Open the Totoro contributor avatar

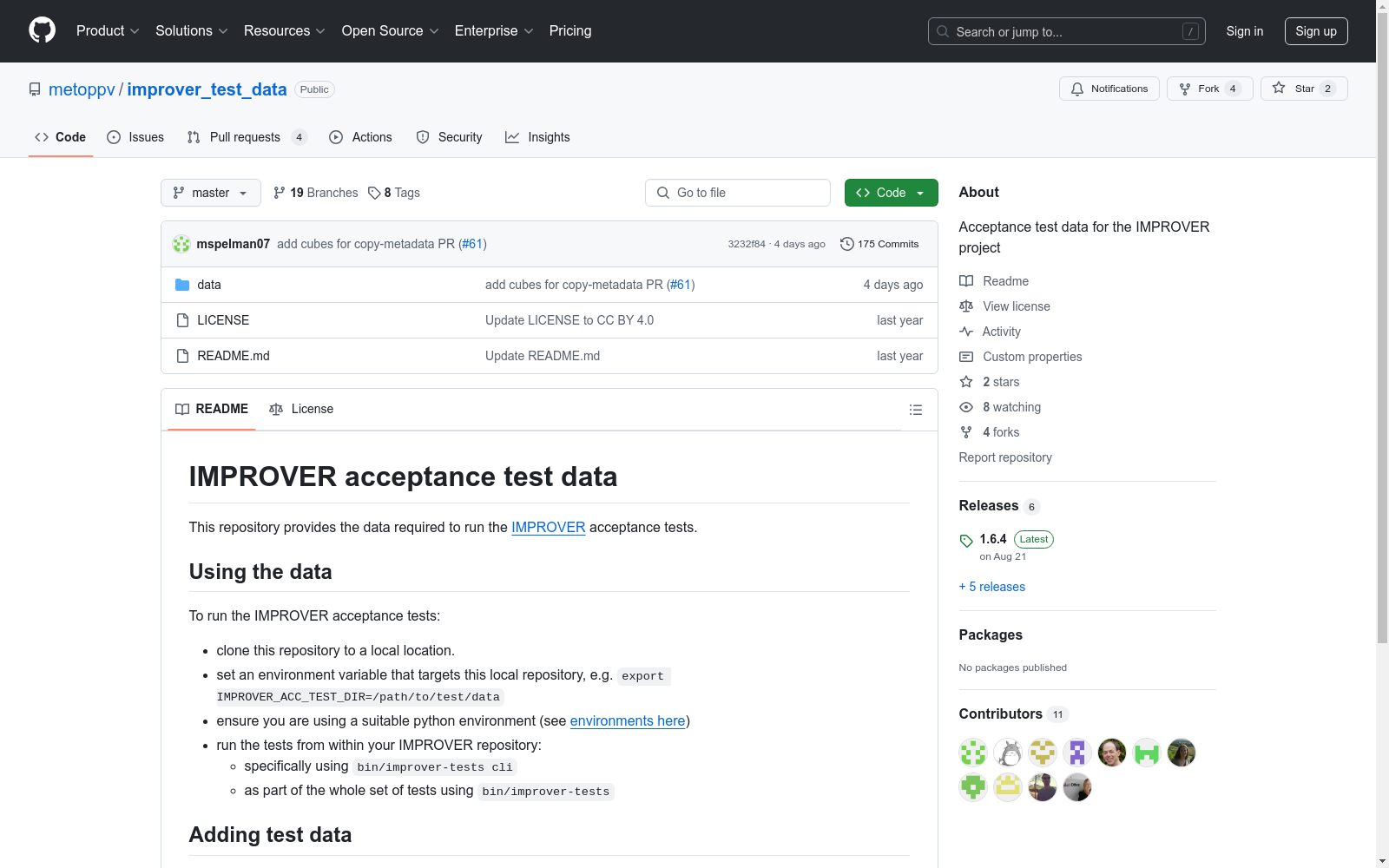[1008, 753]
